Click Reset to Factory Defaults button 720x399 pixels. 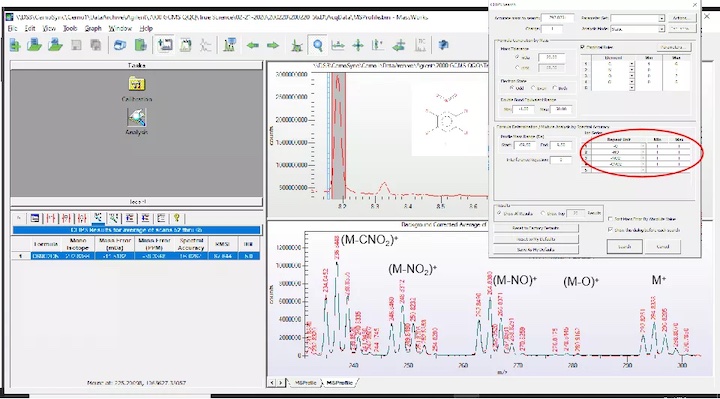(536, 228)
